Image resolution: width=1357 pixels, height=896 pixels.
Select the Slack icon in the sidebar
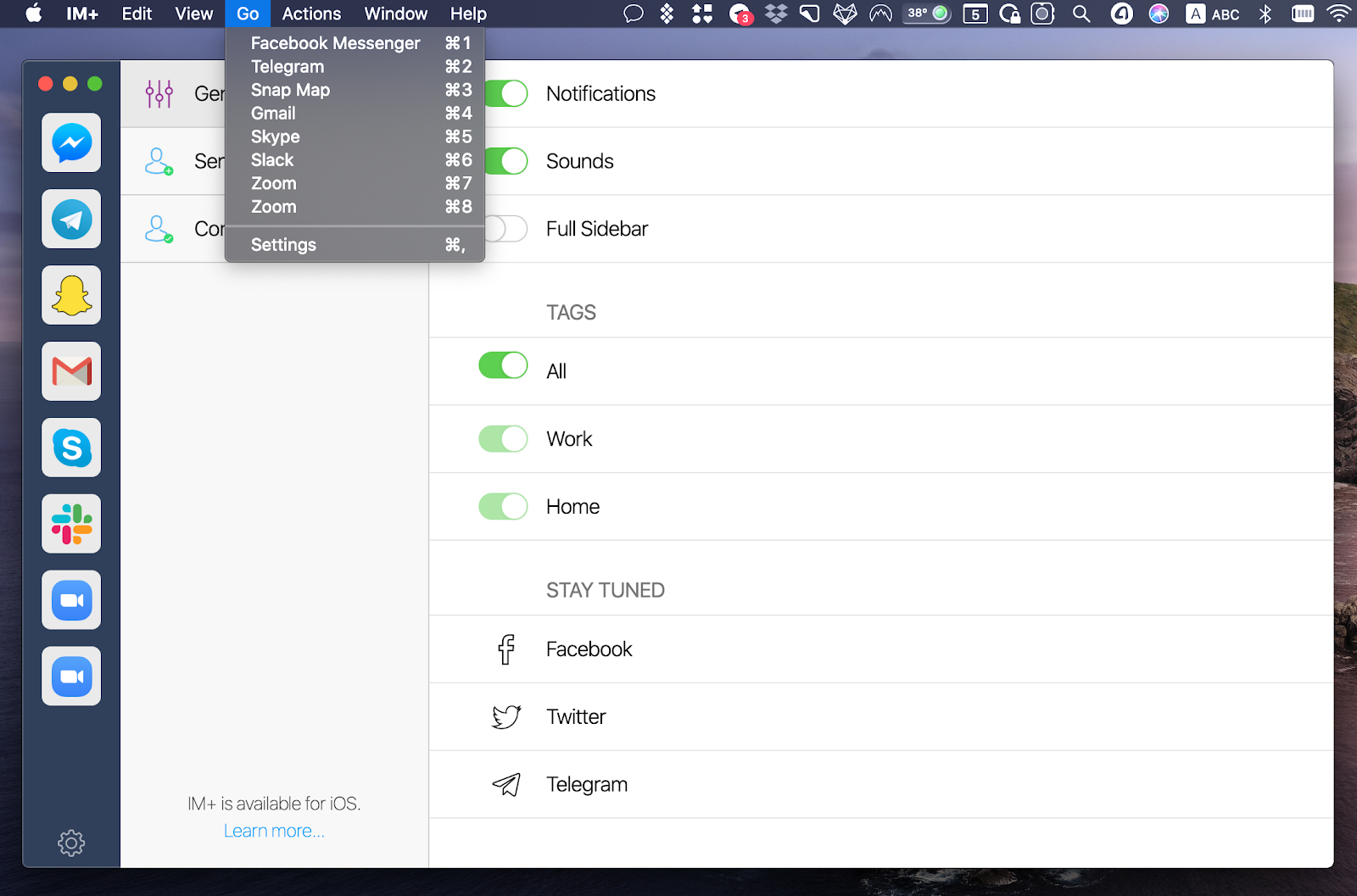point(70,524)
